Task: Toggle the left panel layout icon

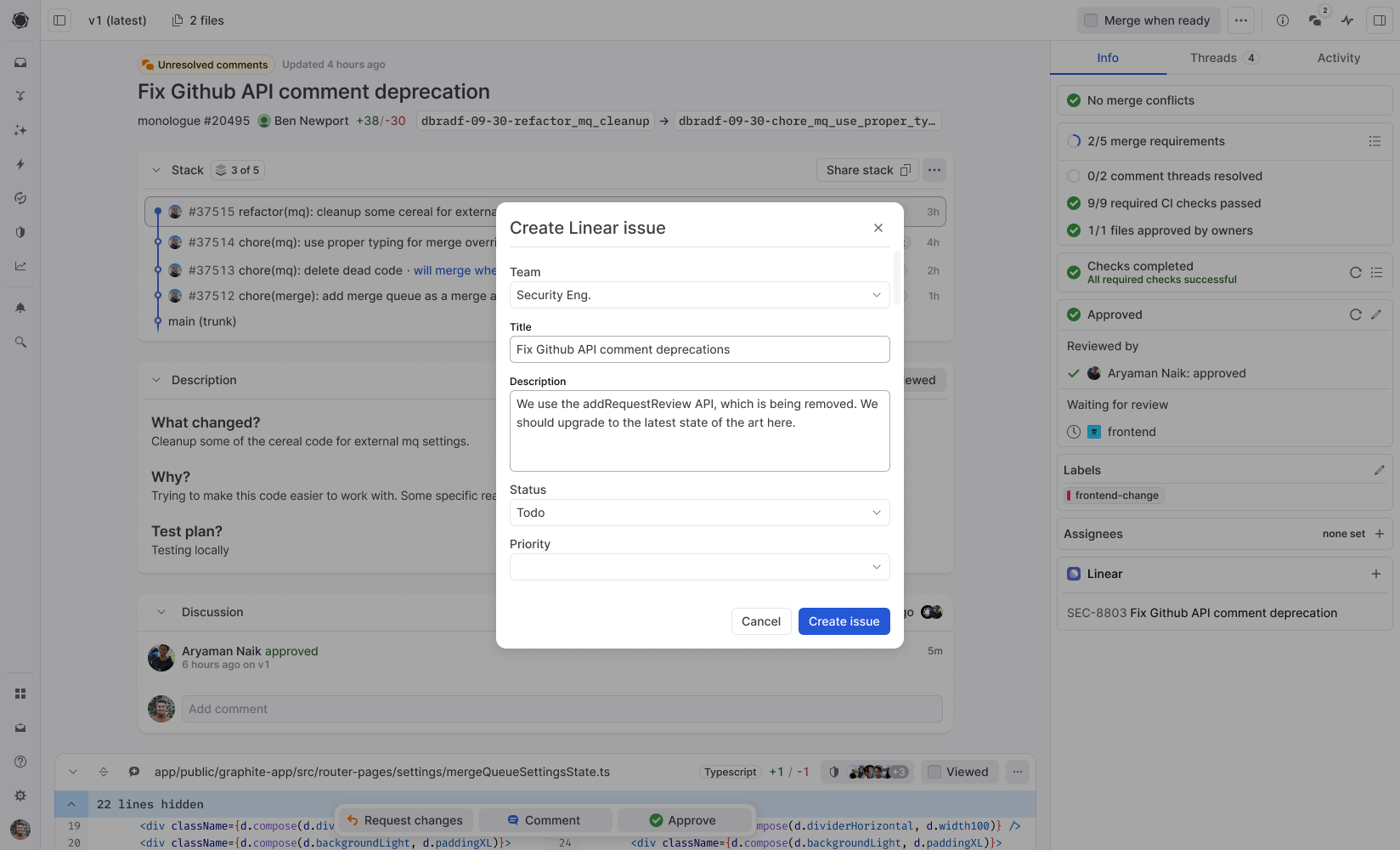Action: (x=59, y=20)
